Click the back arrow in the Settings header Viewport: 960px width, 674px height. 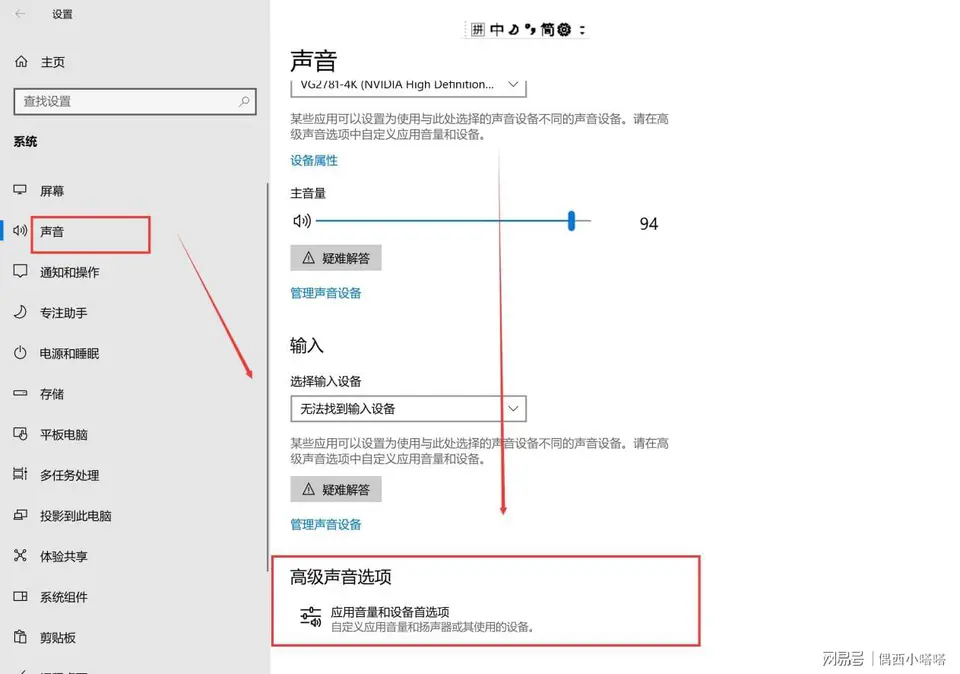coord(21,15)
